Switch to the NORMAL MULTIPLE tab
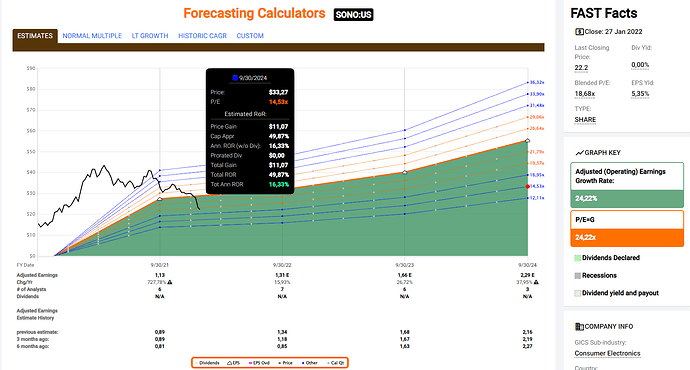The height and width of the screenshot is (370, 690). pyautogui.click(x=92, y=36)
